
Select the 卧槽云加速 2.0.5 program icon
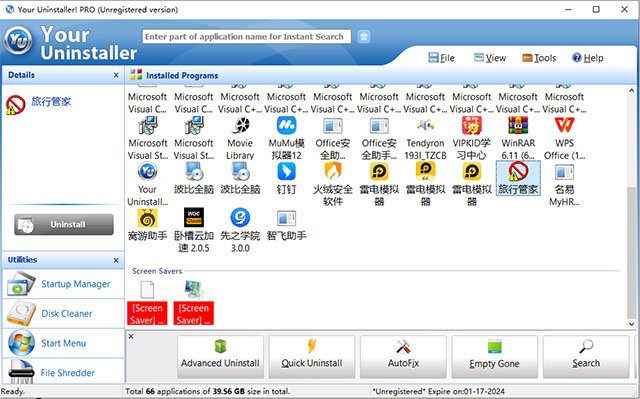pos(194,218)
